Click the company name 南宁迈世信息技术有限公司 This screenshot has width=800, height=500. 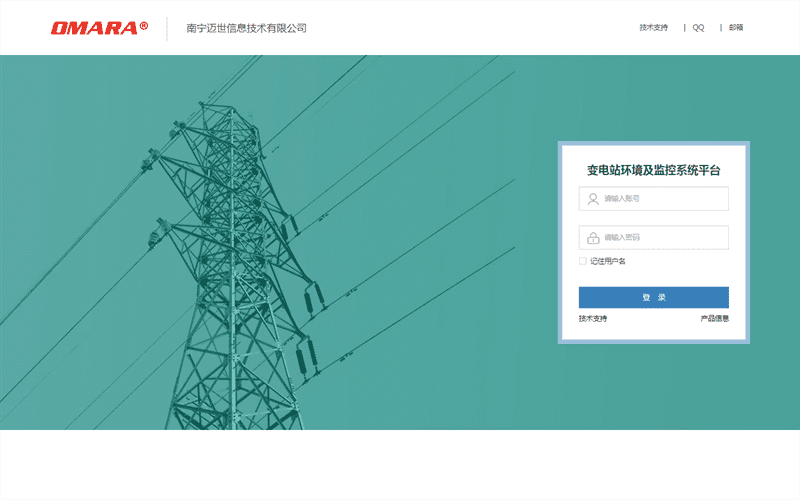[246, 28]
